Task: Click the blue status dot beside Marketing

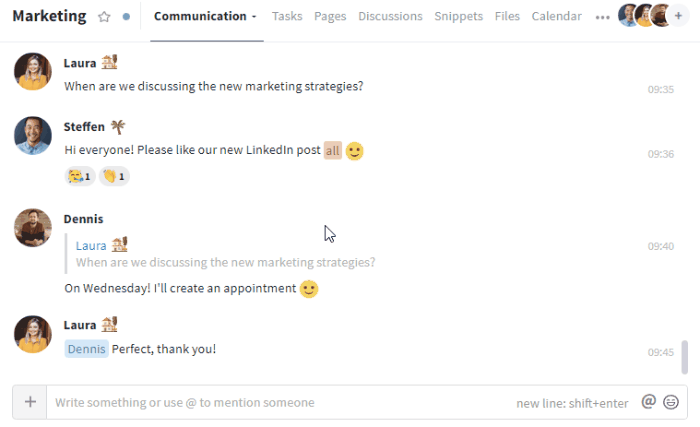Action: point(126,17)
